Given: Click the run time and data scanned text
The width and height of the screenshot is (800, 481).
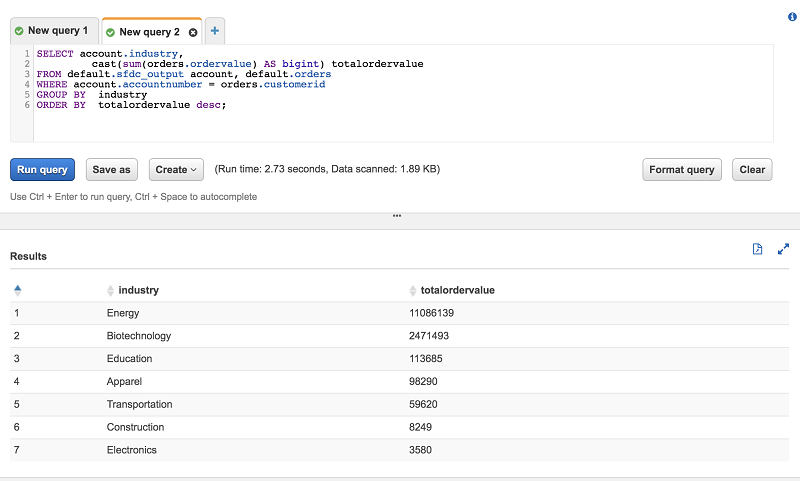Looking at the screenshot, I should coord(327,169).
